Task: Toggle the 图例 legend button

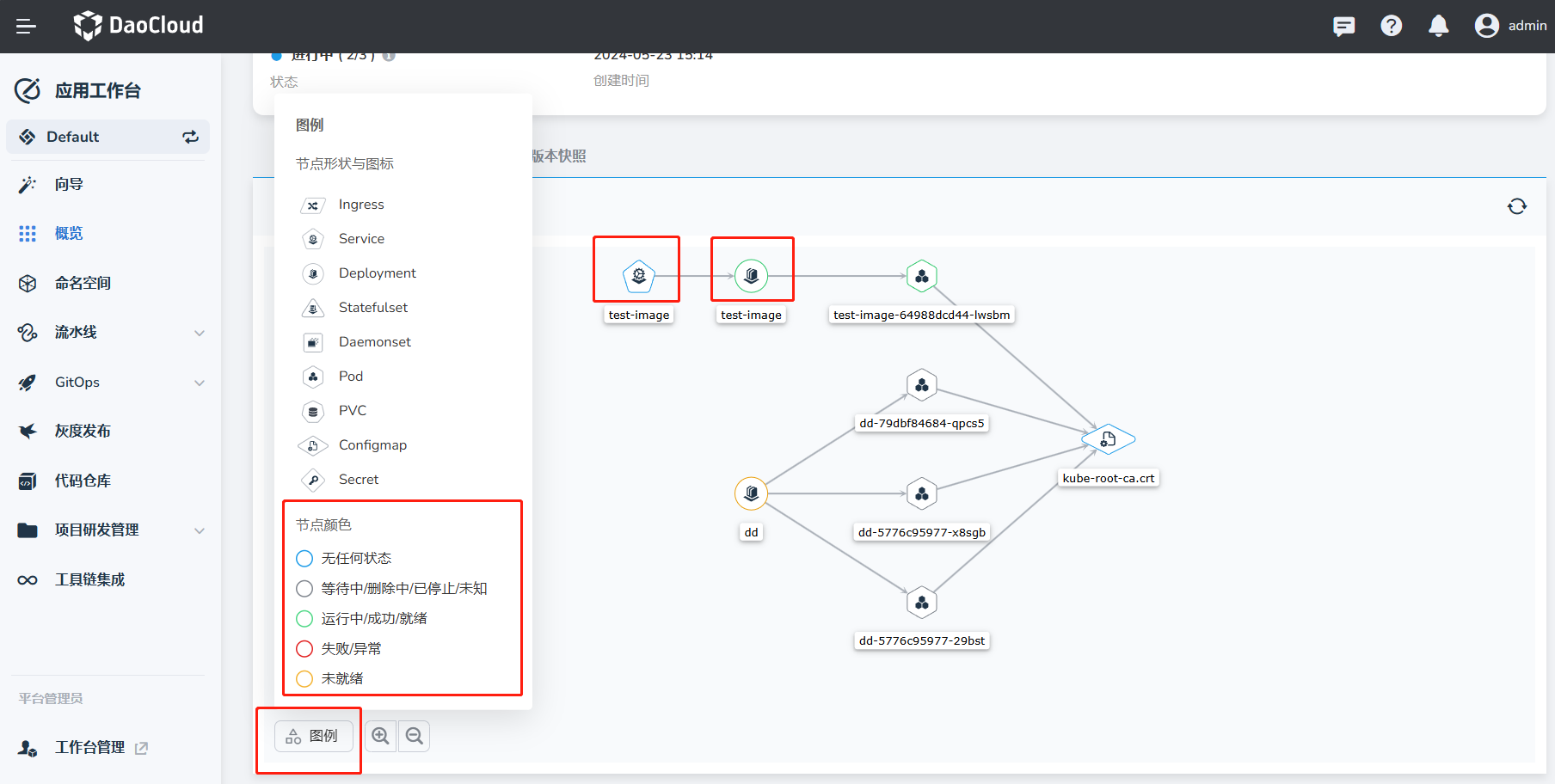Action: 313,736
